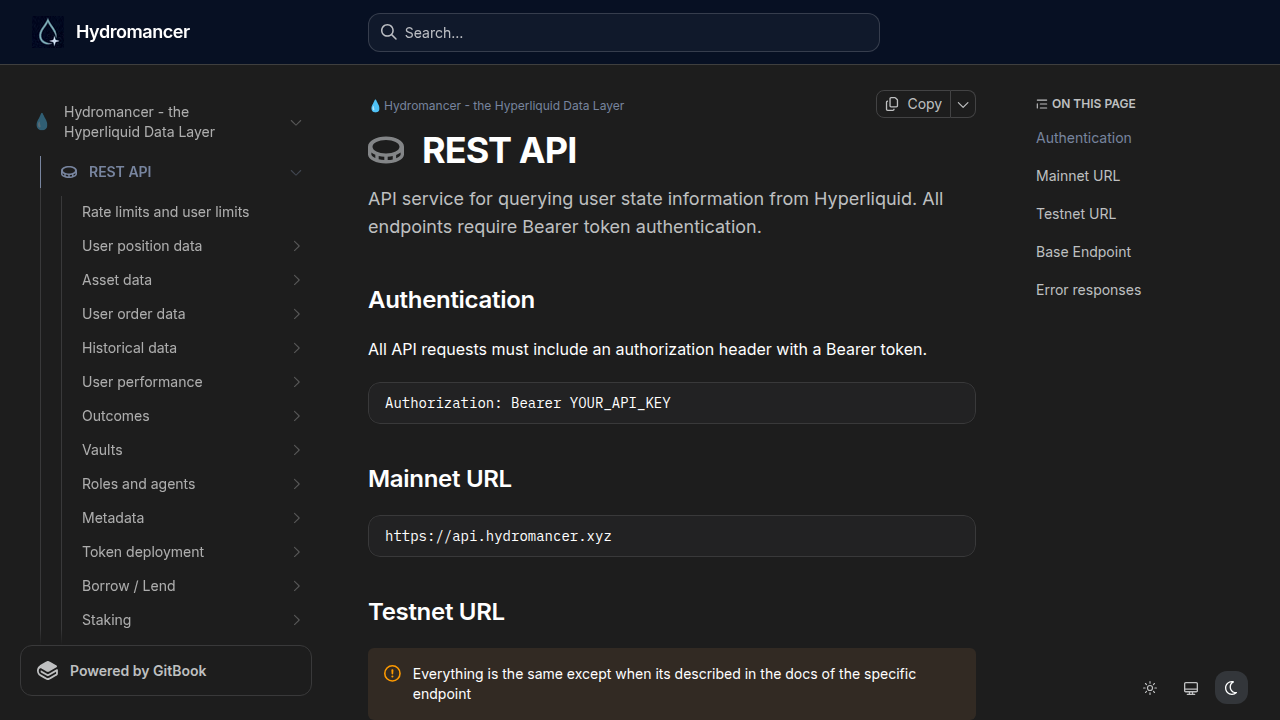Viewport: 1280px width, 720px height.
Task: Expand the Roles and agents section
Action: pos(297,484)
